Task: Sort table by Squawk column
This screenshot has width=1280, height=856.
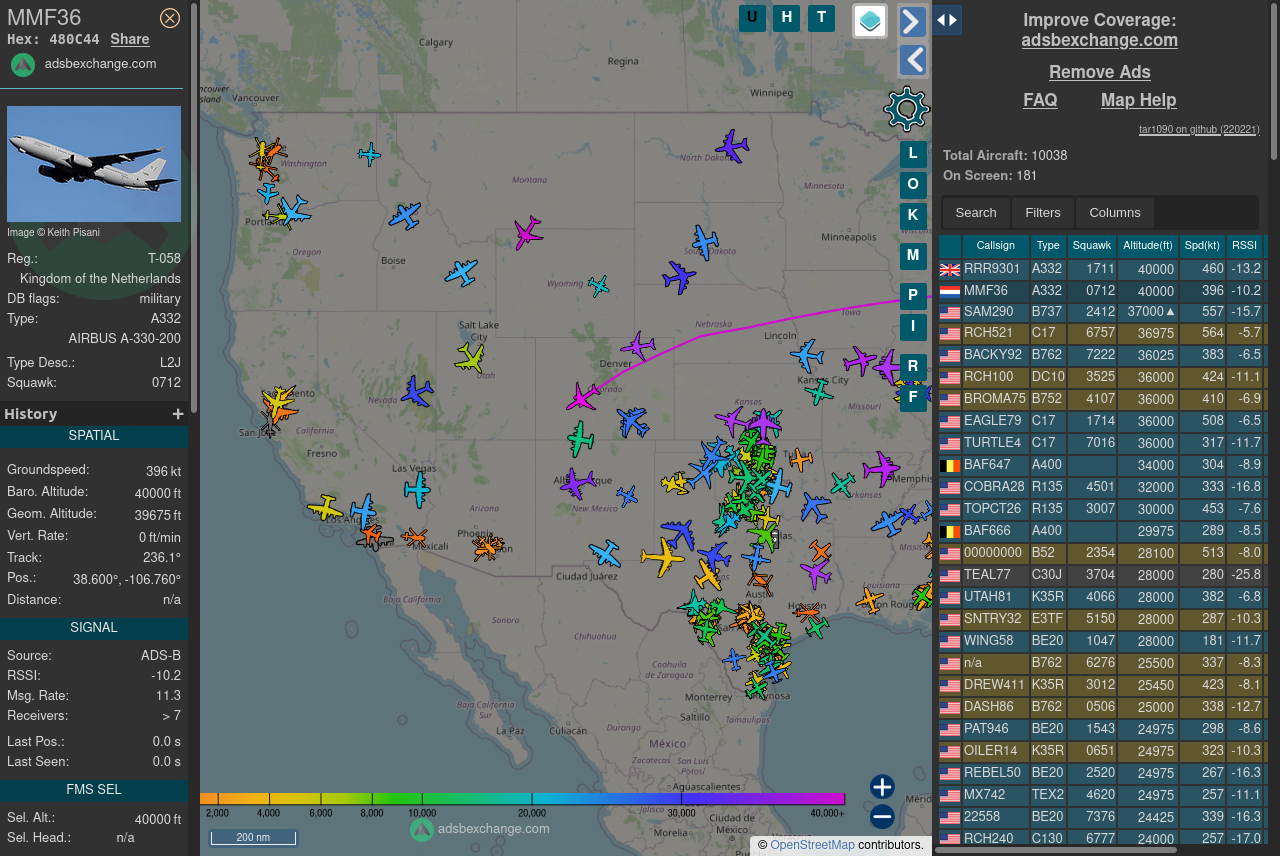Action: click(1092, 245)
